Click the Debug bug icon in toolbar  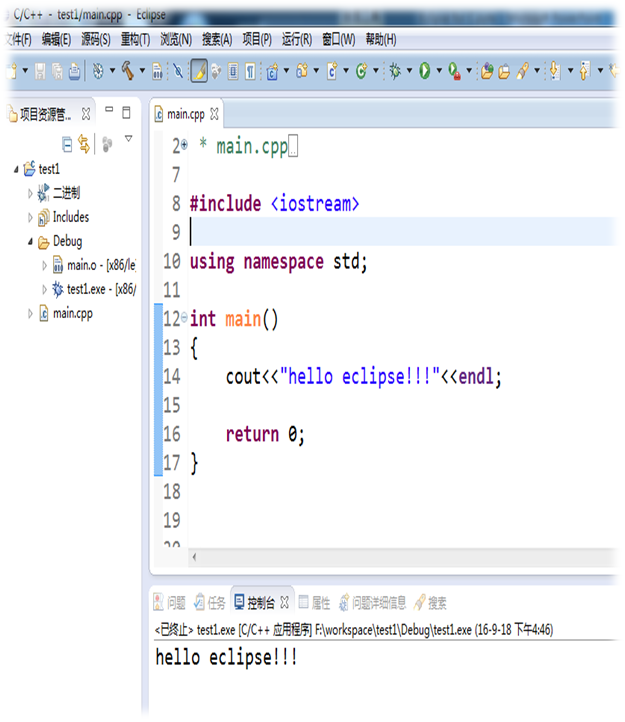[x=395, y=70]
